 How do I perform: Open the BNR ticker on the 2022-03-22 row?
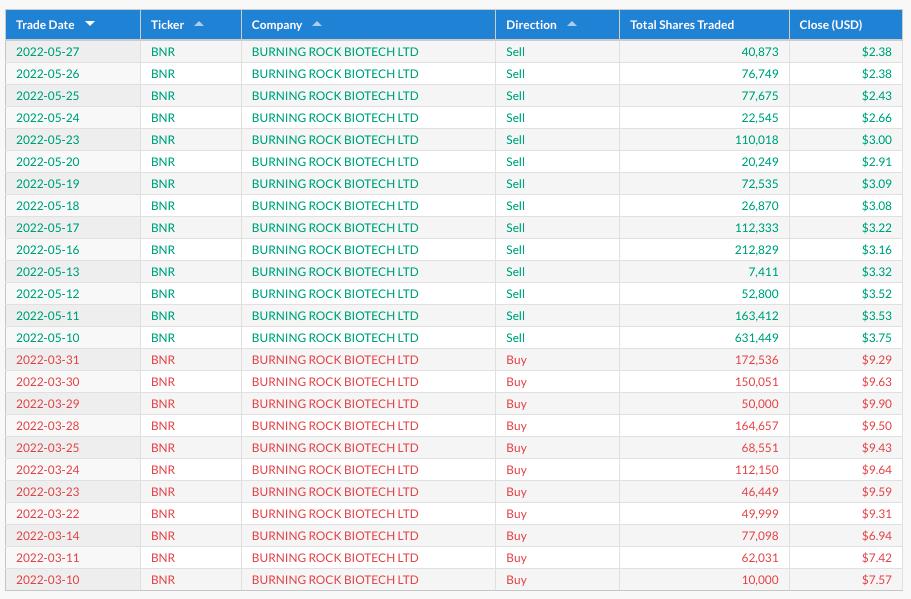tap(163, 514)
